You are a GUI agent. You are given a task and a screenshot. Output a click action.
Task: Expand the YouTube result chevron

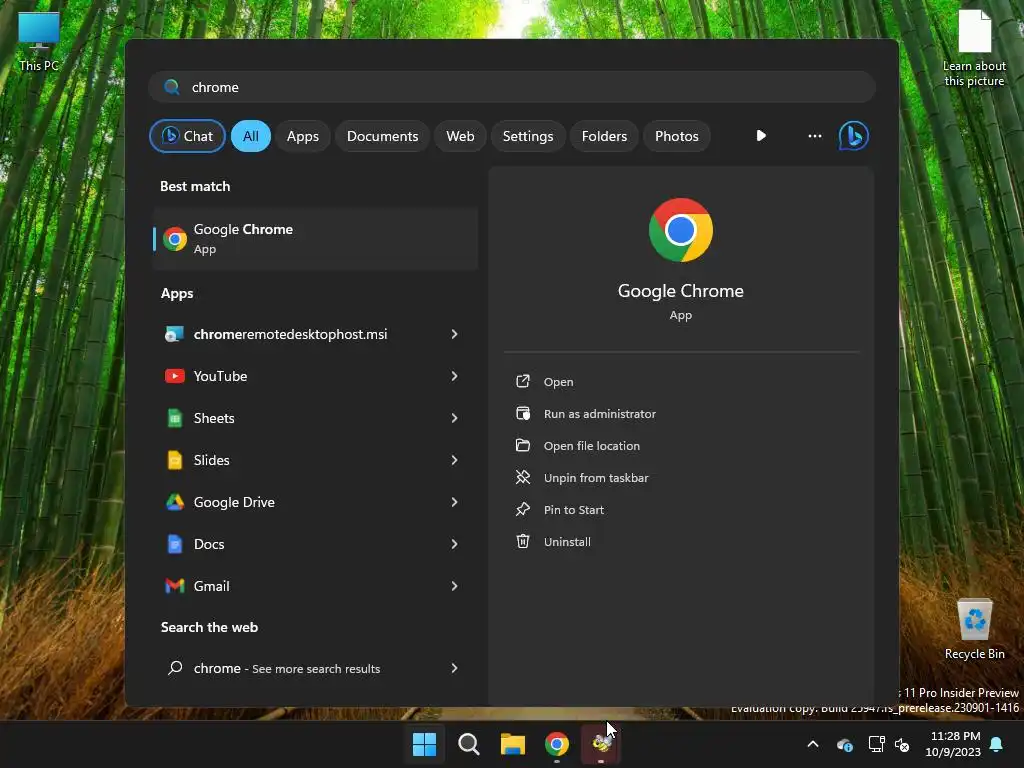[455, 376]
